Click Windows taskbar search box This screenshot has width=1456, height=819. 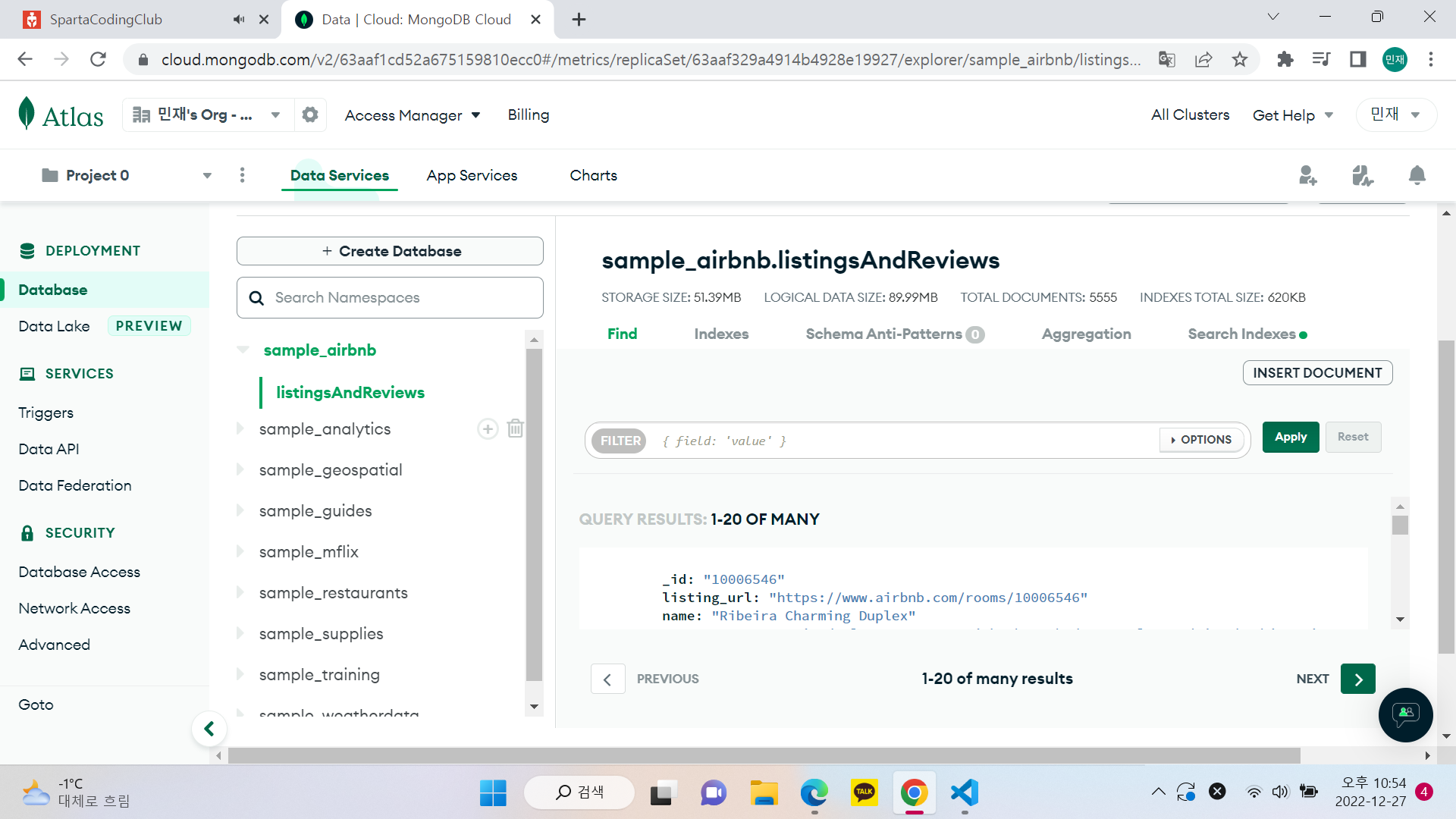tap(579, 792)
